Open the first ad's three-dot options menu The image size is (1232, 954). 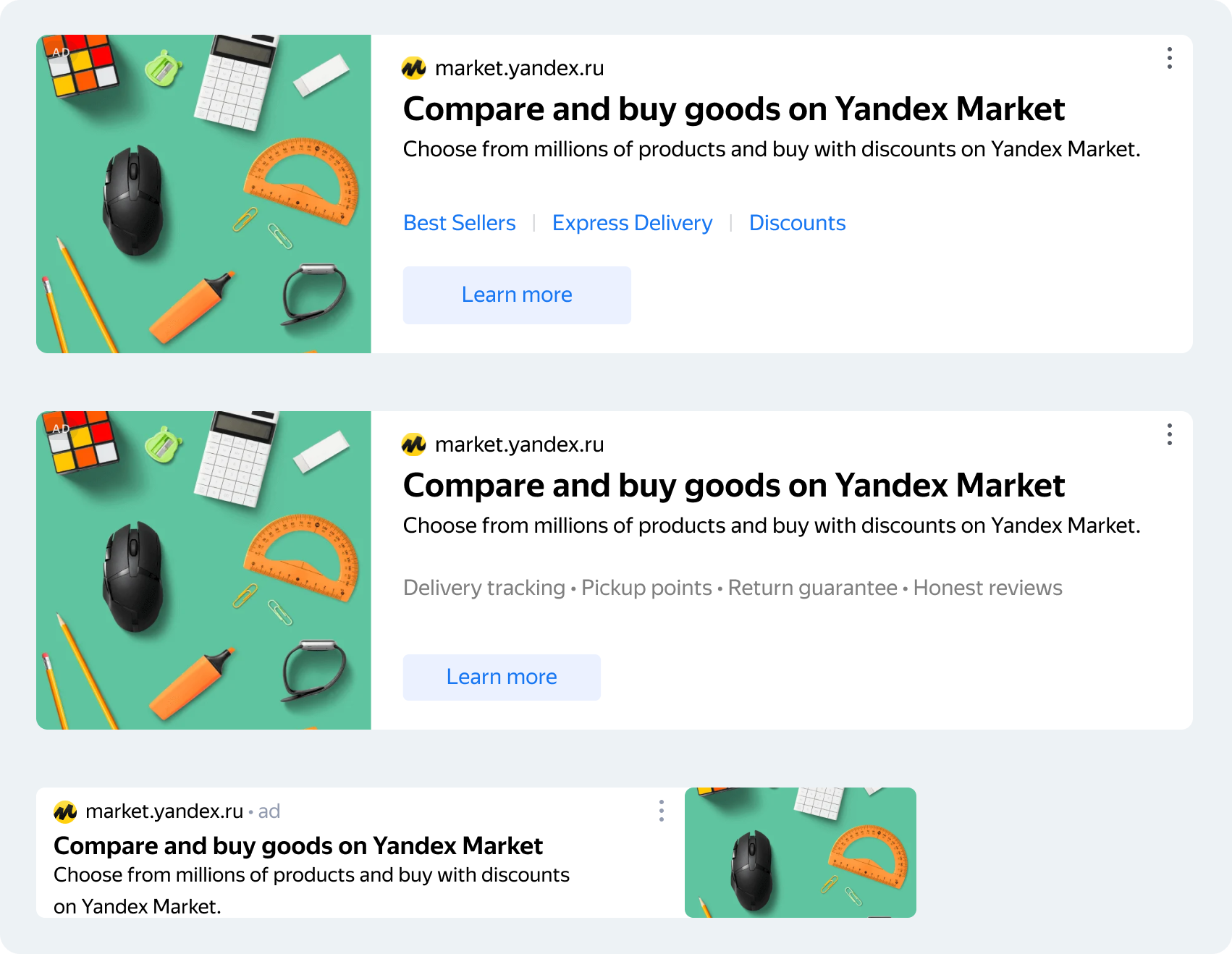click(x=1169, y=58)
